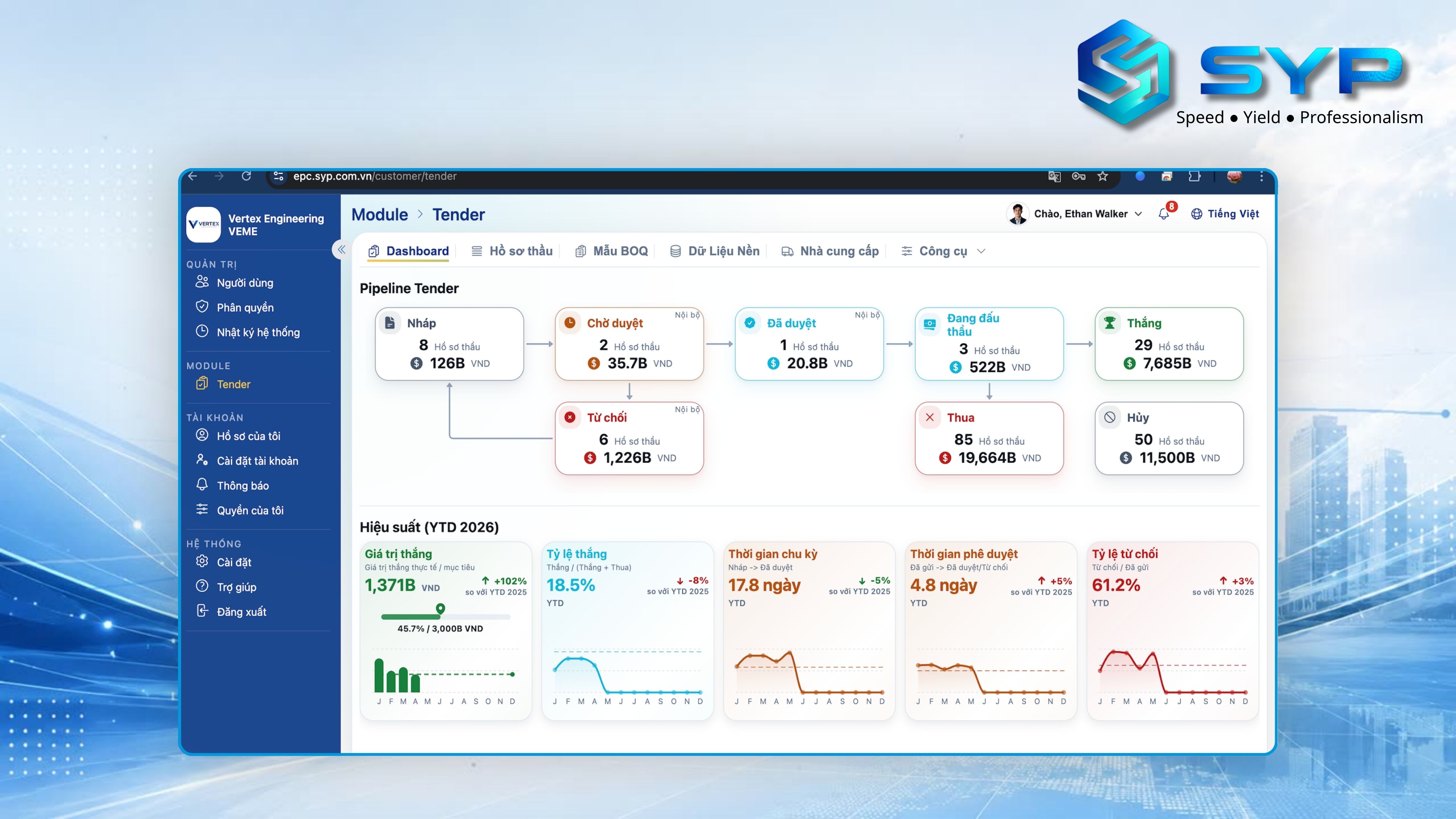Open the Hồ sơ thầu tab
This screenshot has height=819, width=1456.
click(512, 251)
